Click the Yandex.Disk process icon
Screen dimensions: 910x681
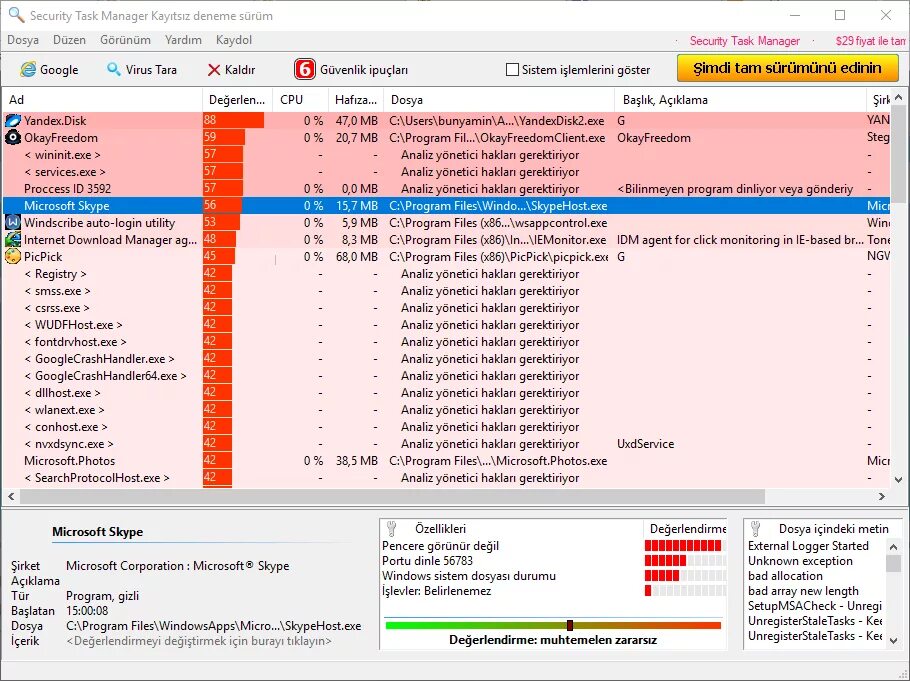[x=13, y=121]
